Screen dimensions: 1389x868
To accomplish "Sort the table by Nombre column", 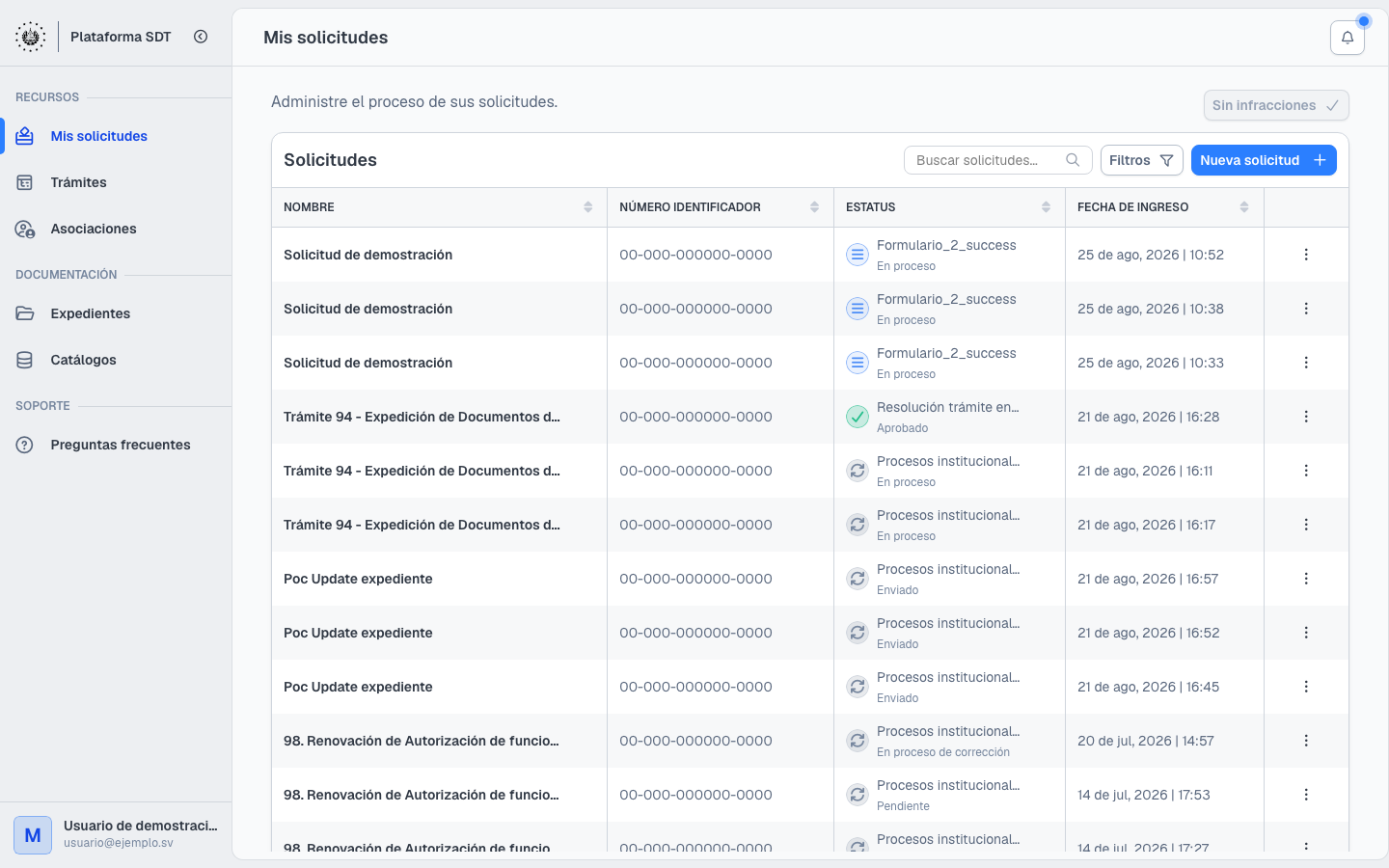I will click(588, 207).
